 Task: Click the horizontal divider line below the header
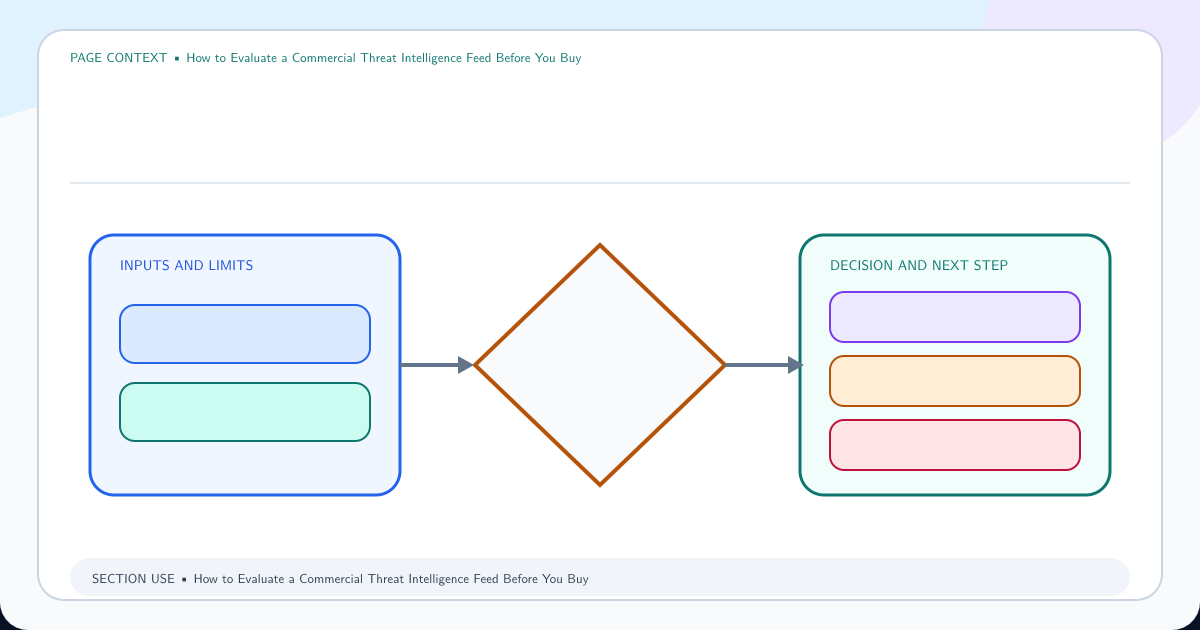(x=600, y=183)
